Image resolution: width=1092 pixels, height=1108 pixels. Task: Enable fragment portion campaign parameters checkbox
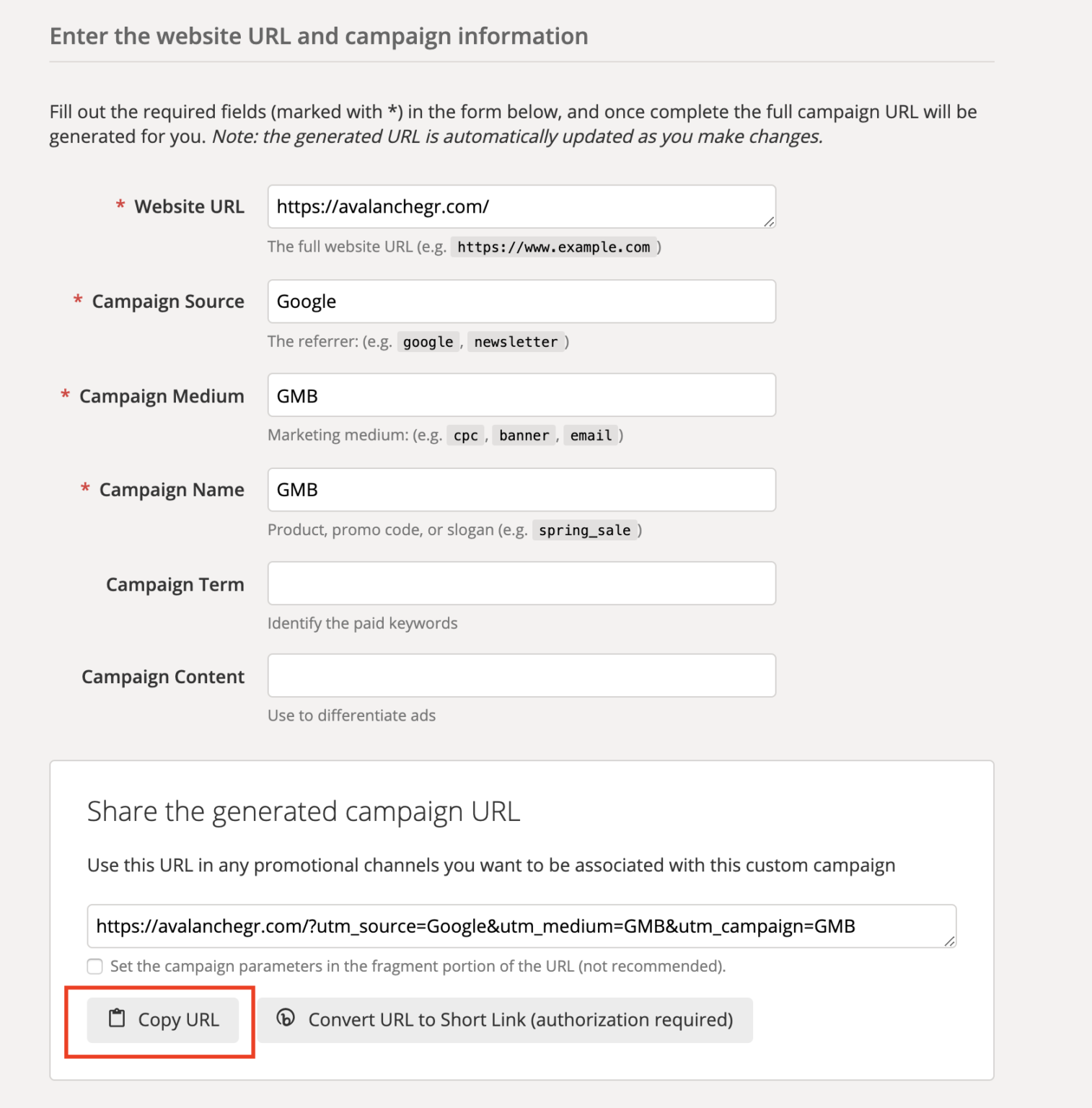tap(94, 966)
